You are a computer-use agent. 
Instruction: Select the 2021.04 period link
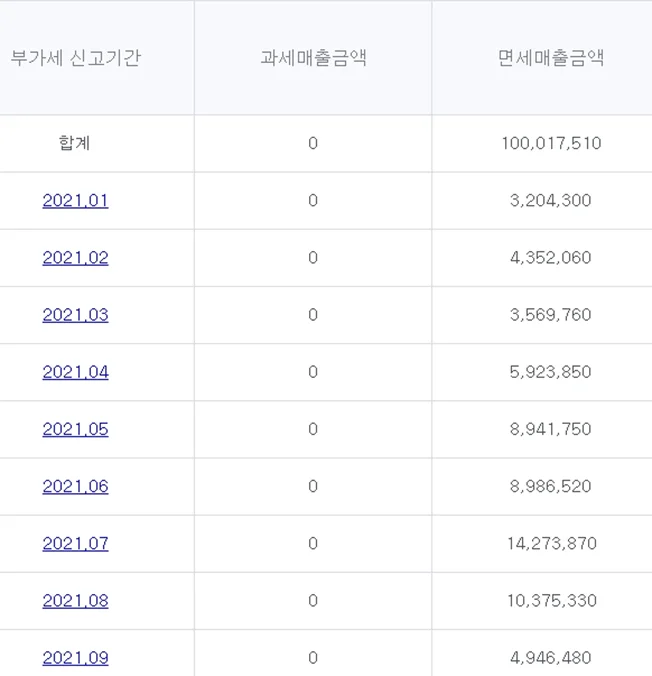click(x=75, y=372)
